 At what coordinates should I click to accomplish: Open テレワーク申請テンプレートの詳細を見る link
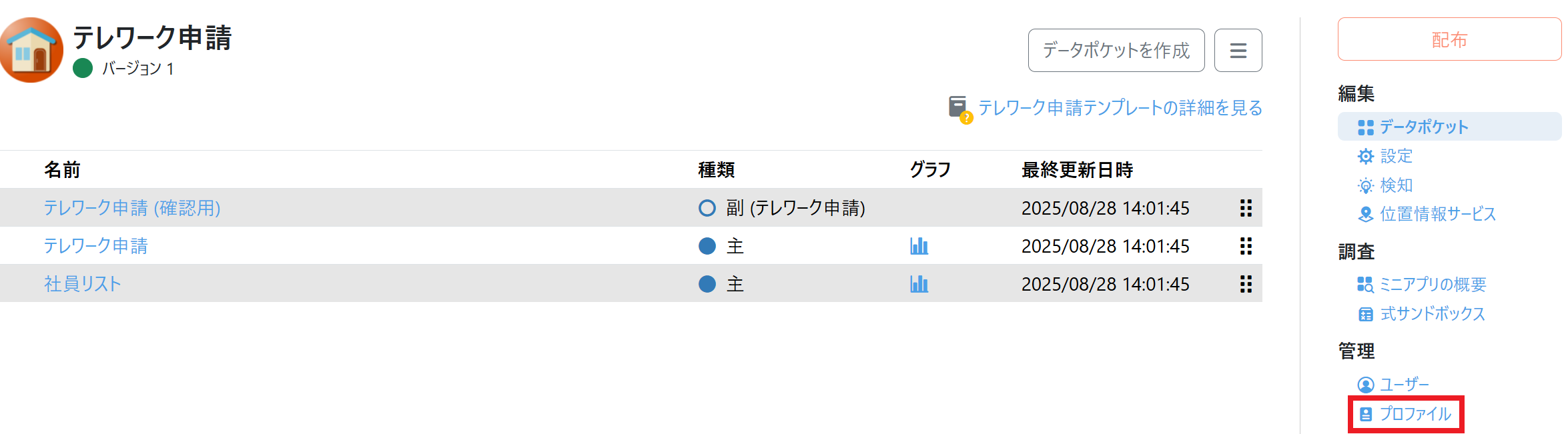(1120, 108)
